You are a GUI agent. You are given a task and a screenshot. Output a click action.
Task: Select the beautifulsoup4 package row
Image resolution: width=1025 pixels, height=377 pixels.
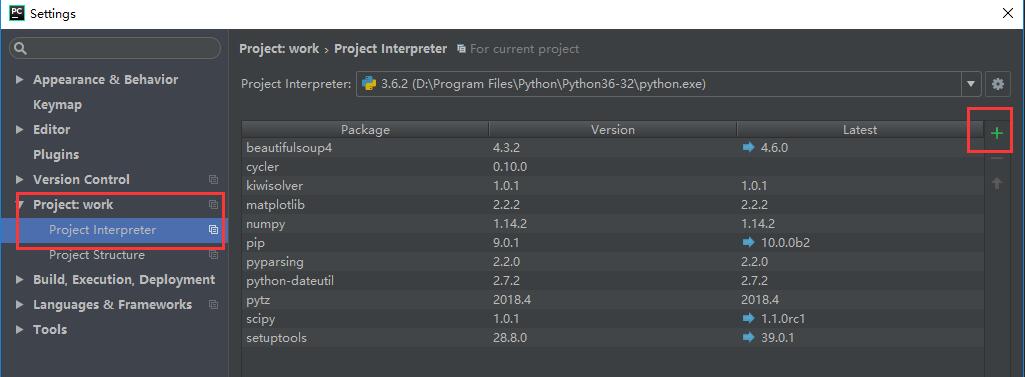613,148
